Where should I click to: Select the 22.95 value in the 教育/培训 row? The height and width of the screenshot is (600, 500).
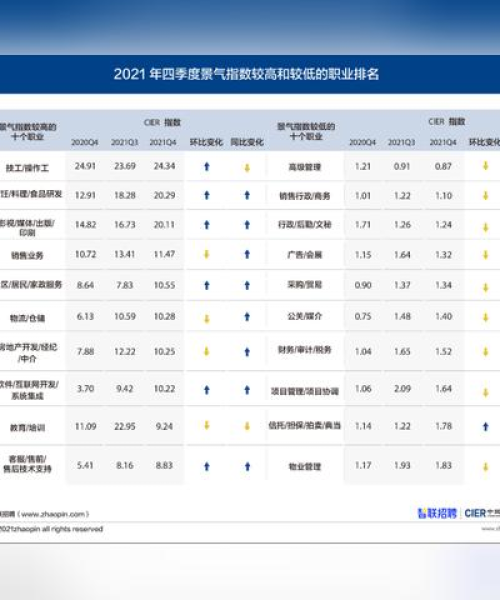point(125,426)
